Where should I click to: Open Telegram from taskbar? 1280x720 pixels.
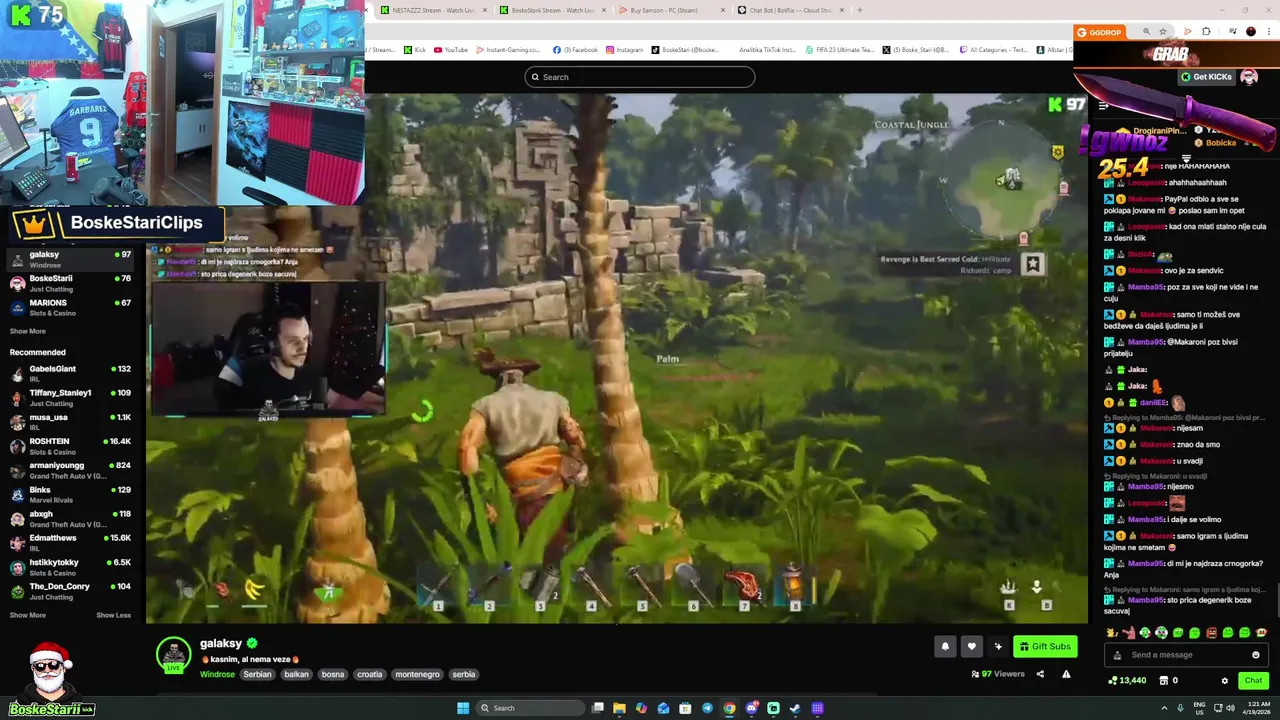[707, 708]
